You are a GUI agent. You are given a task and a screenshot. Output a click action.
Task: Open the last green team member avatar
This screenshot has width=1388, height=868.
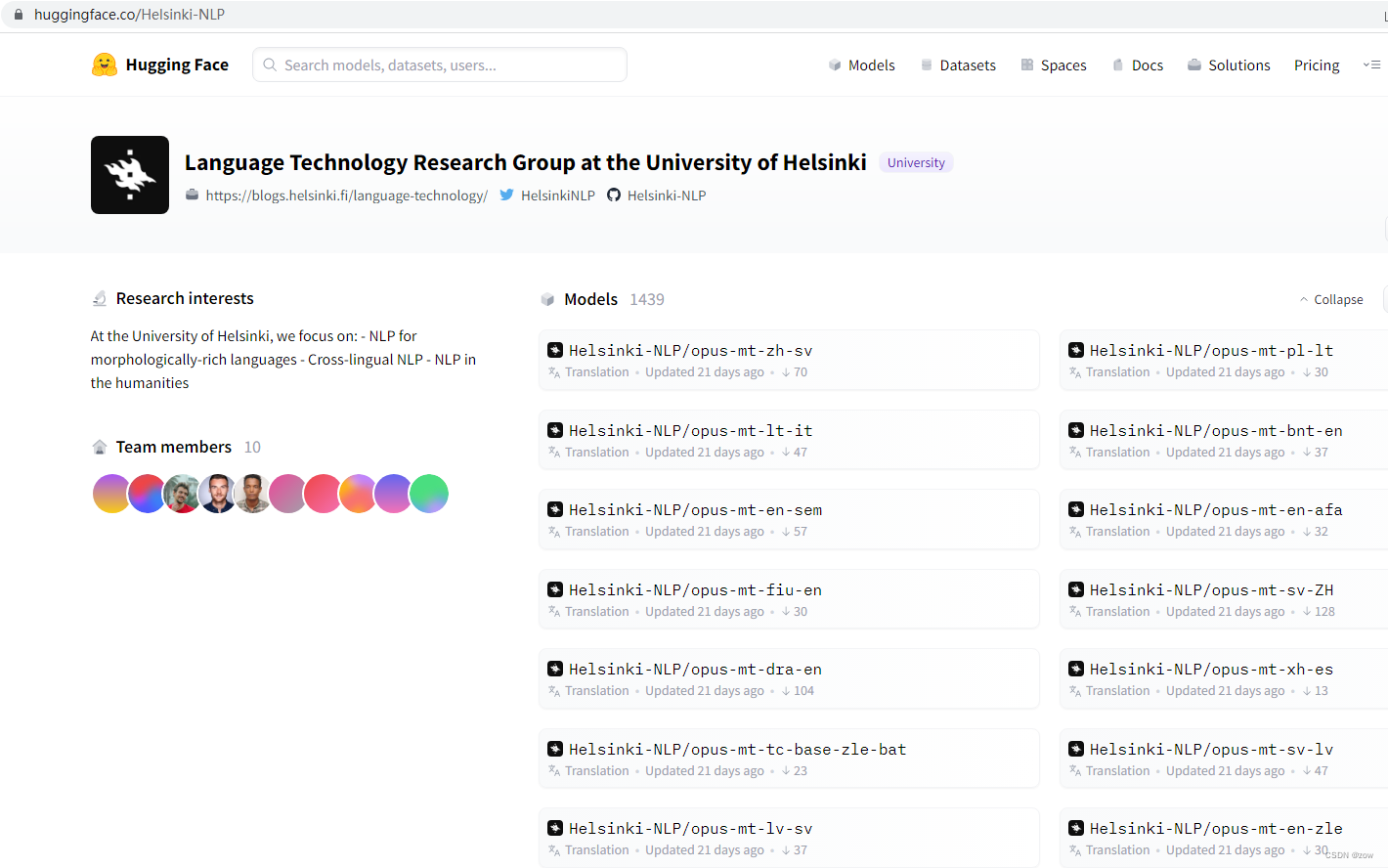coord(429,494)
